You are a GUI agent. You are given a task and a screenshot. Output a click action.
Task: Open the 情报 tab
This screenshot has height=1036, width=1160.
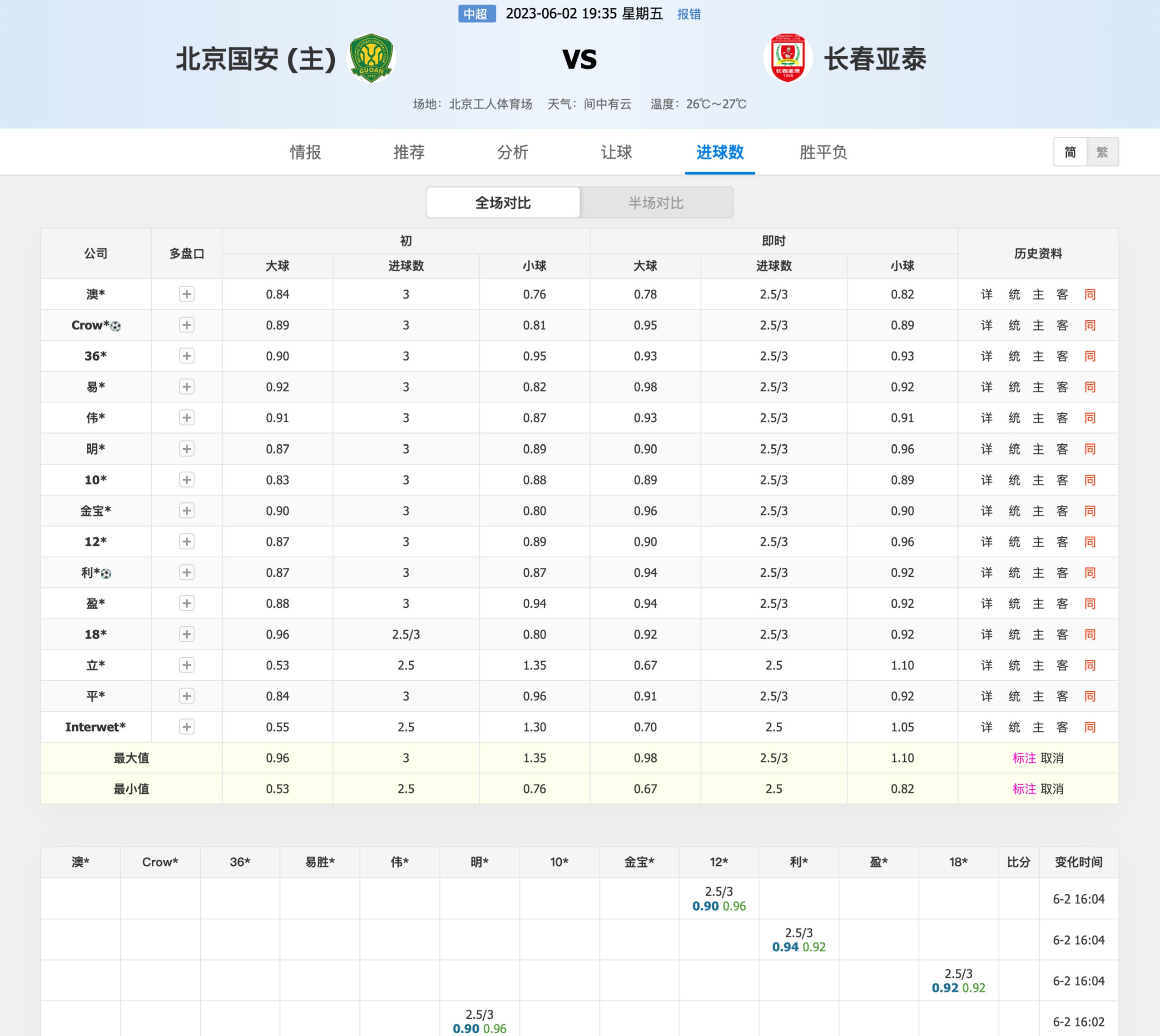click(306, 152)
